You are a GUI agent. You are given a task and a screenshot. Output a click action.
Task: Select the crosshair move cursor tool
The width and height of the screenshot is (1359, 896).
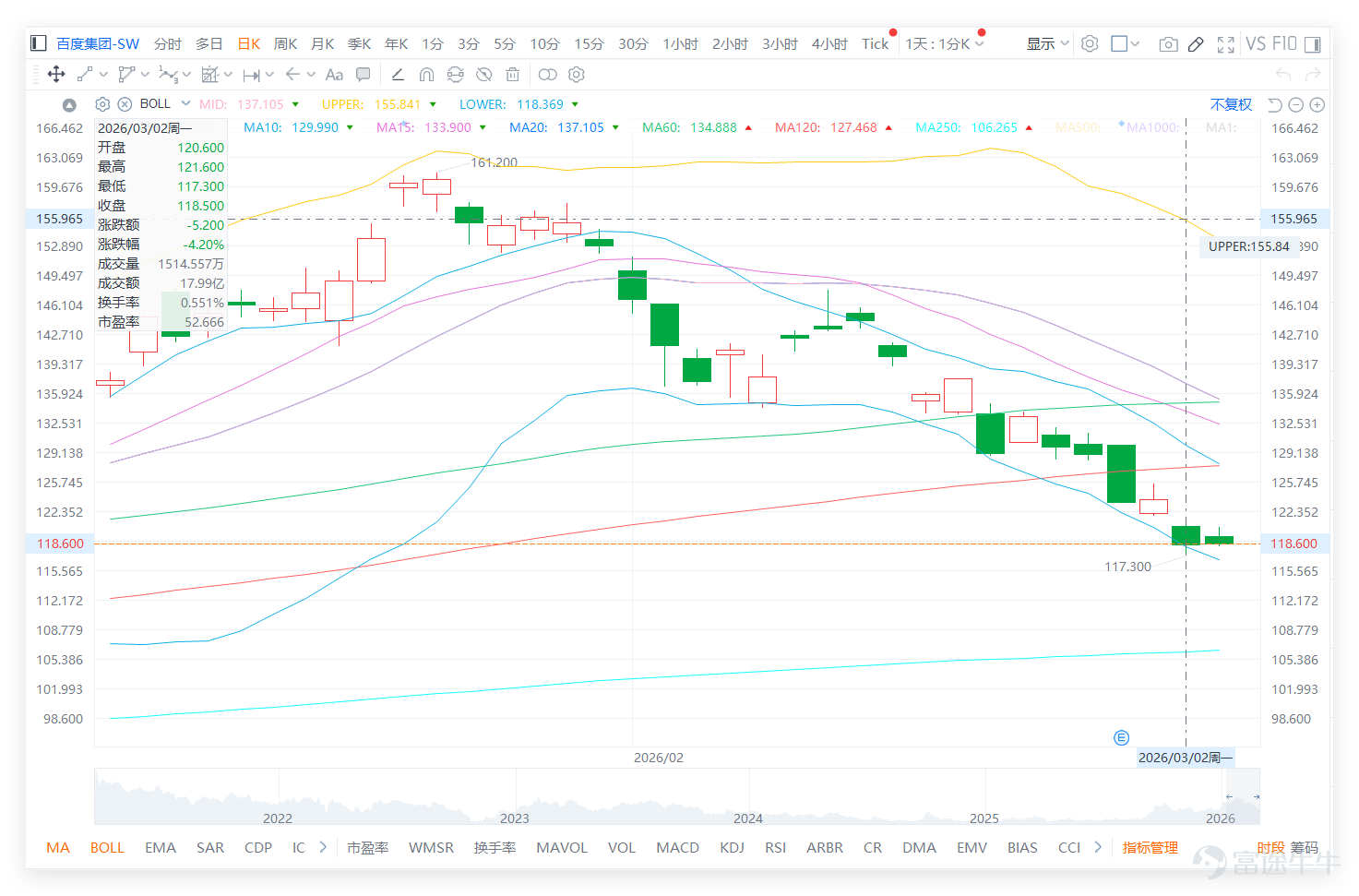56,75
